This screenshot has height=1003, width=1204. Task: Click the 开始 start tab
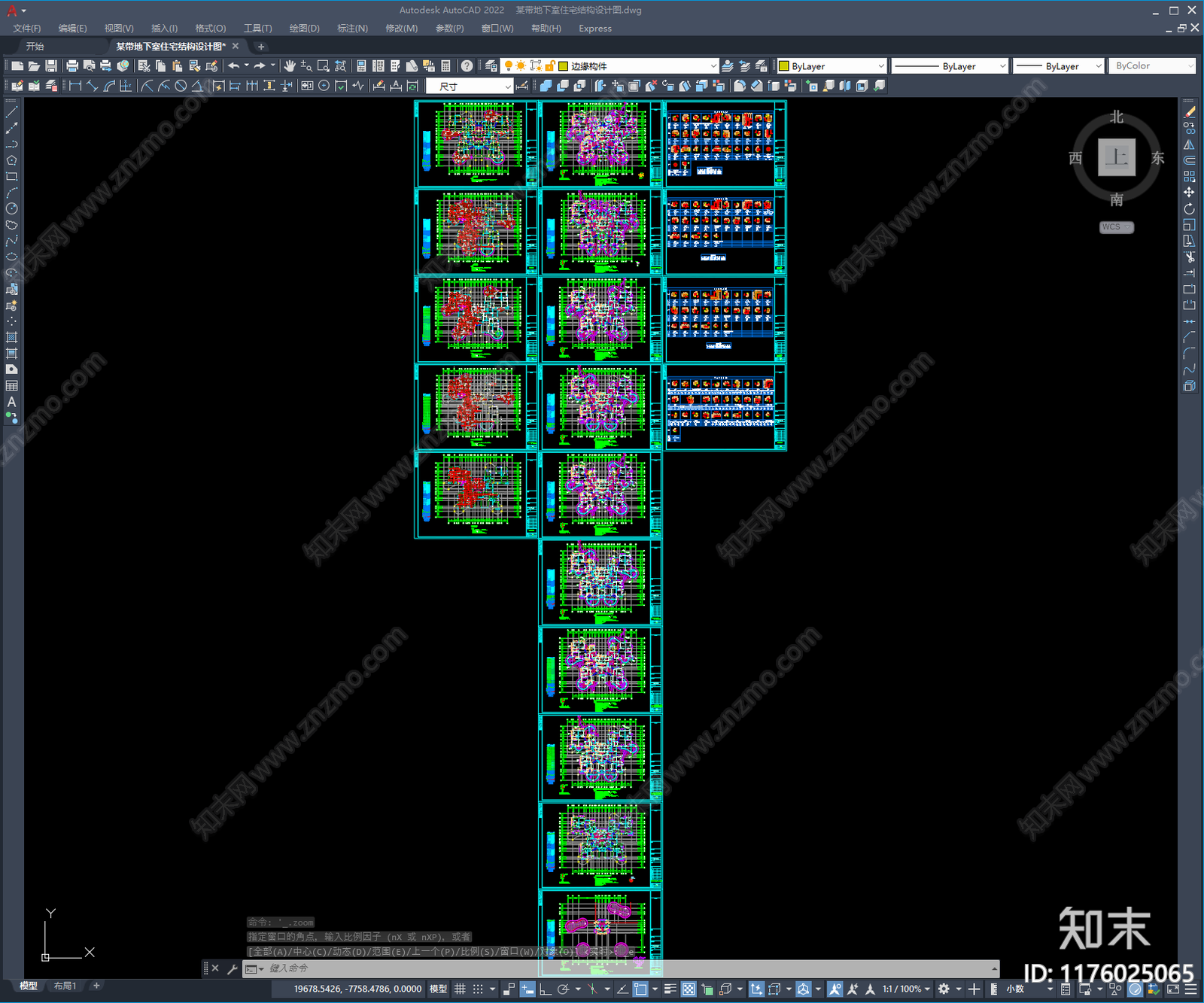tap(35, 47)
